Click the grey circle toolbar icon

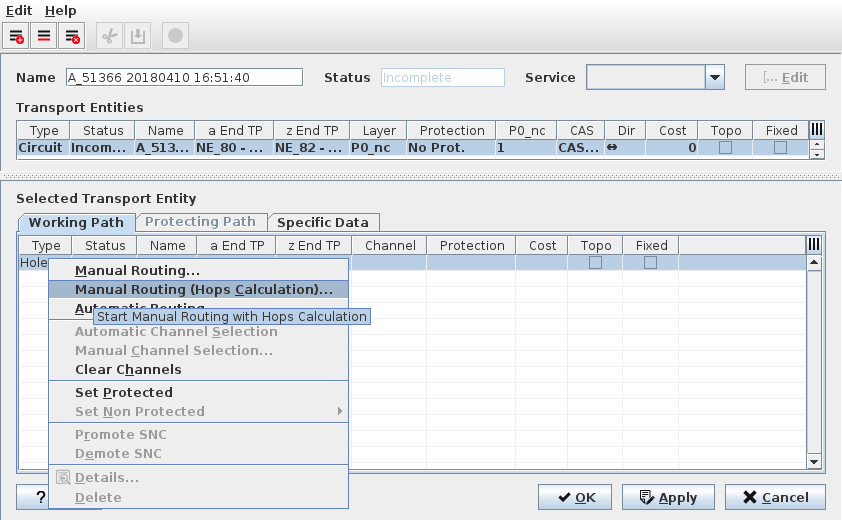click(x=175, y=36)
